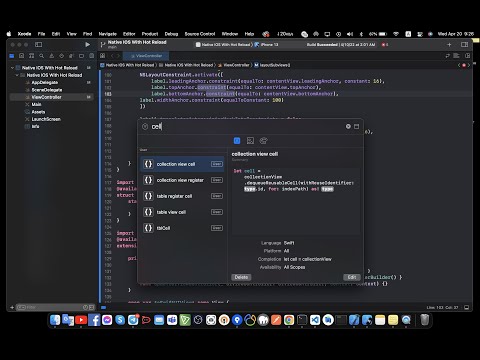This screenshot has width=480, height=360.
Task: Open the Native iOS With Hot Reload scheme selector
Action: (x=223, y=44)
